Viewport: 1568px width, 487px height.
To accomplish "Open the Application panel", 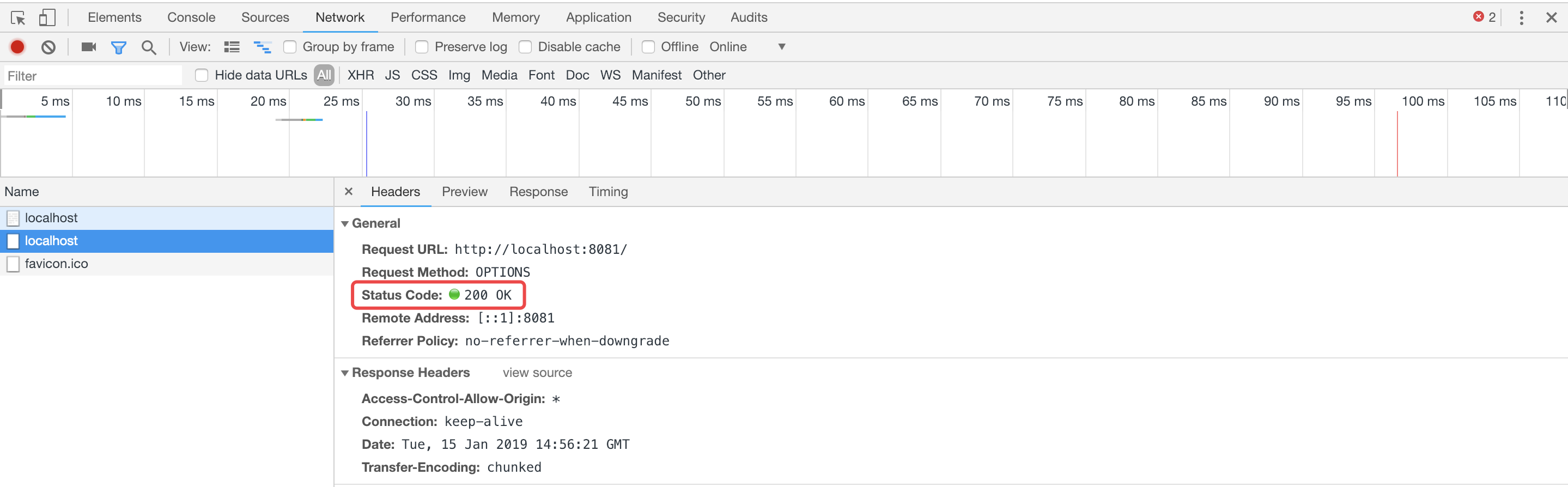I will [598, 17].
